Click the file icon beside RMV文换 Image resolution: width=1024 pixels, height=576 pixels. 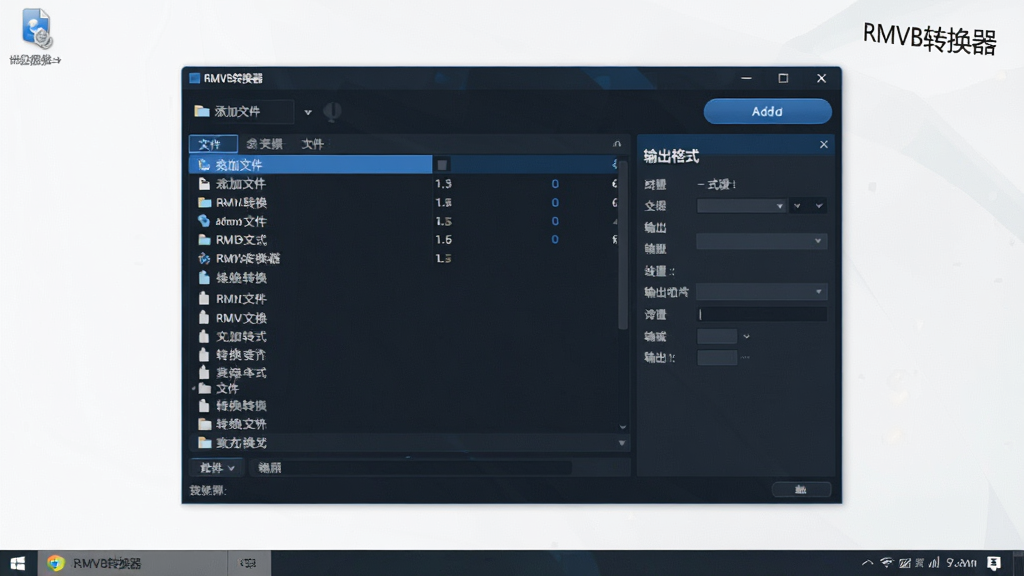pyautogui.click(x=204, y=317)
